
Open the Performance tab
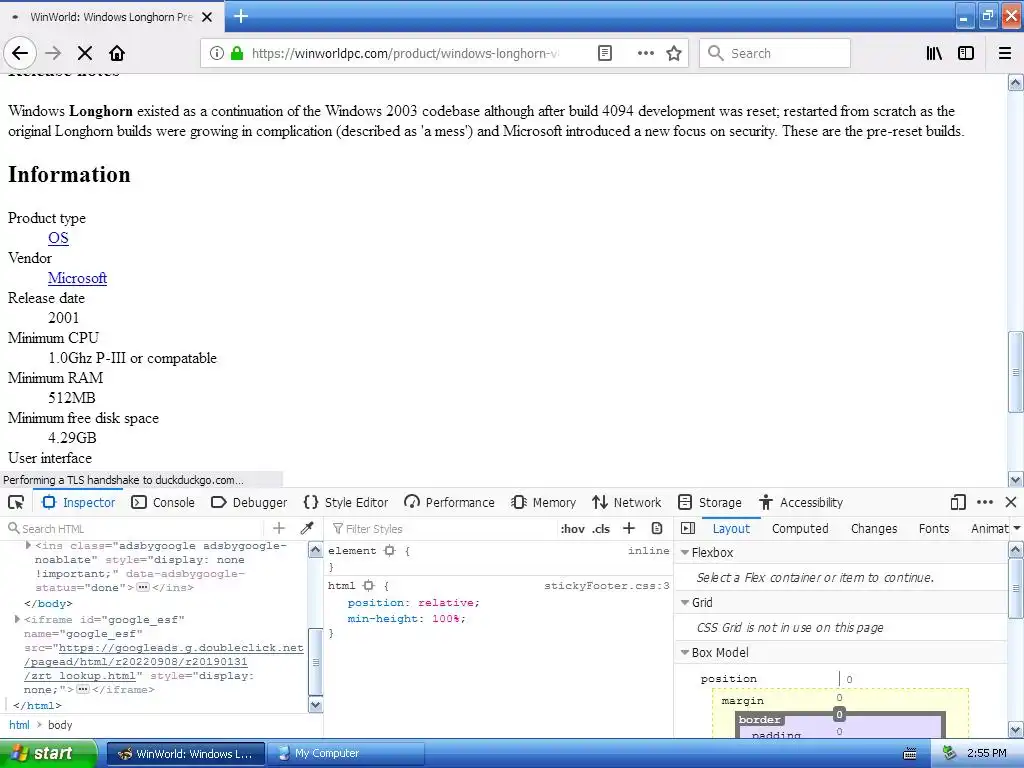coord(449,502)
